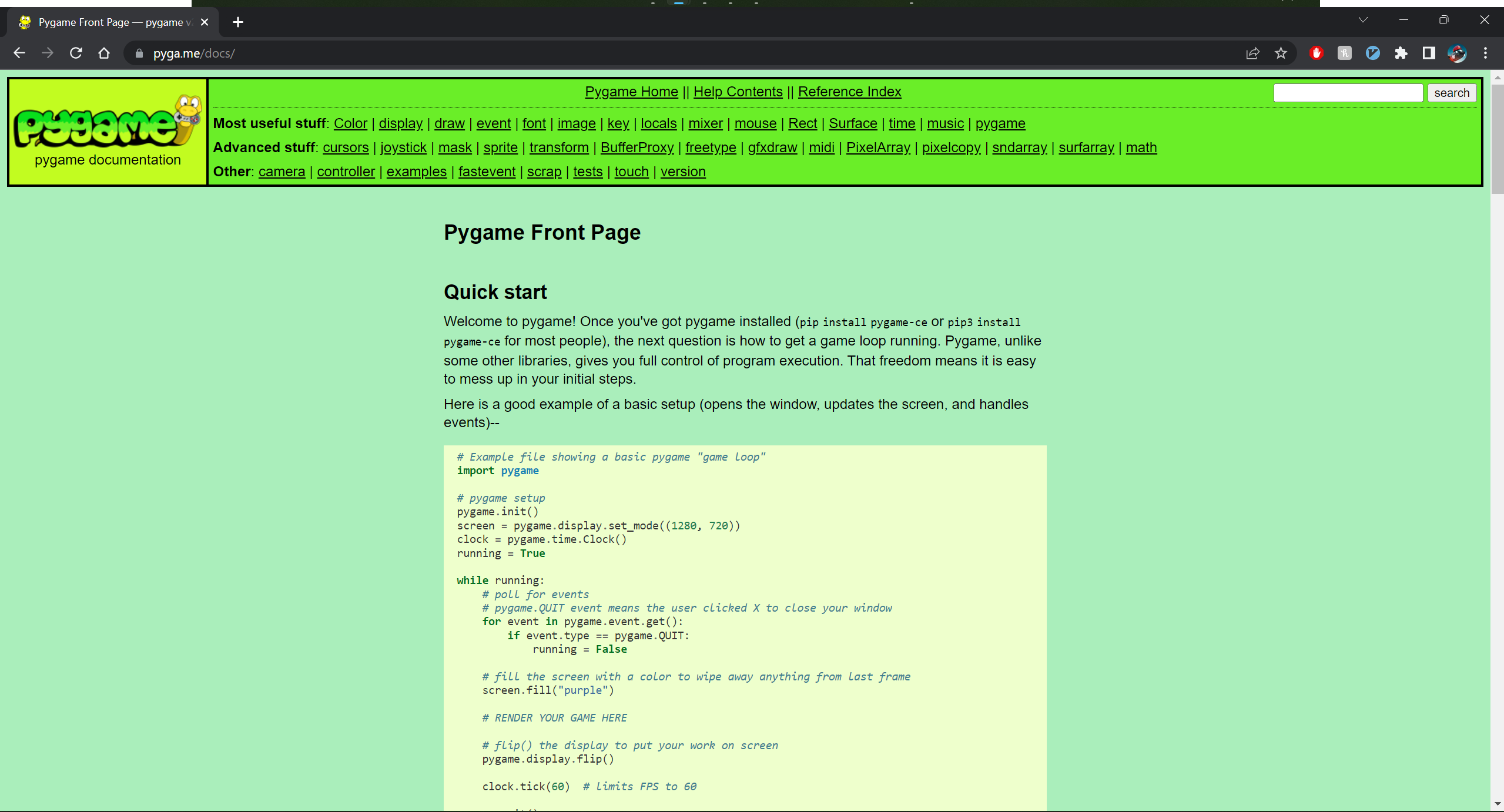Close the Pygame Front Page tab
Viewport: 1504px width, 812px height.
pos(205,22)
